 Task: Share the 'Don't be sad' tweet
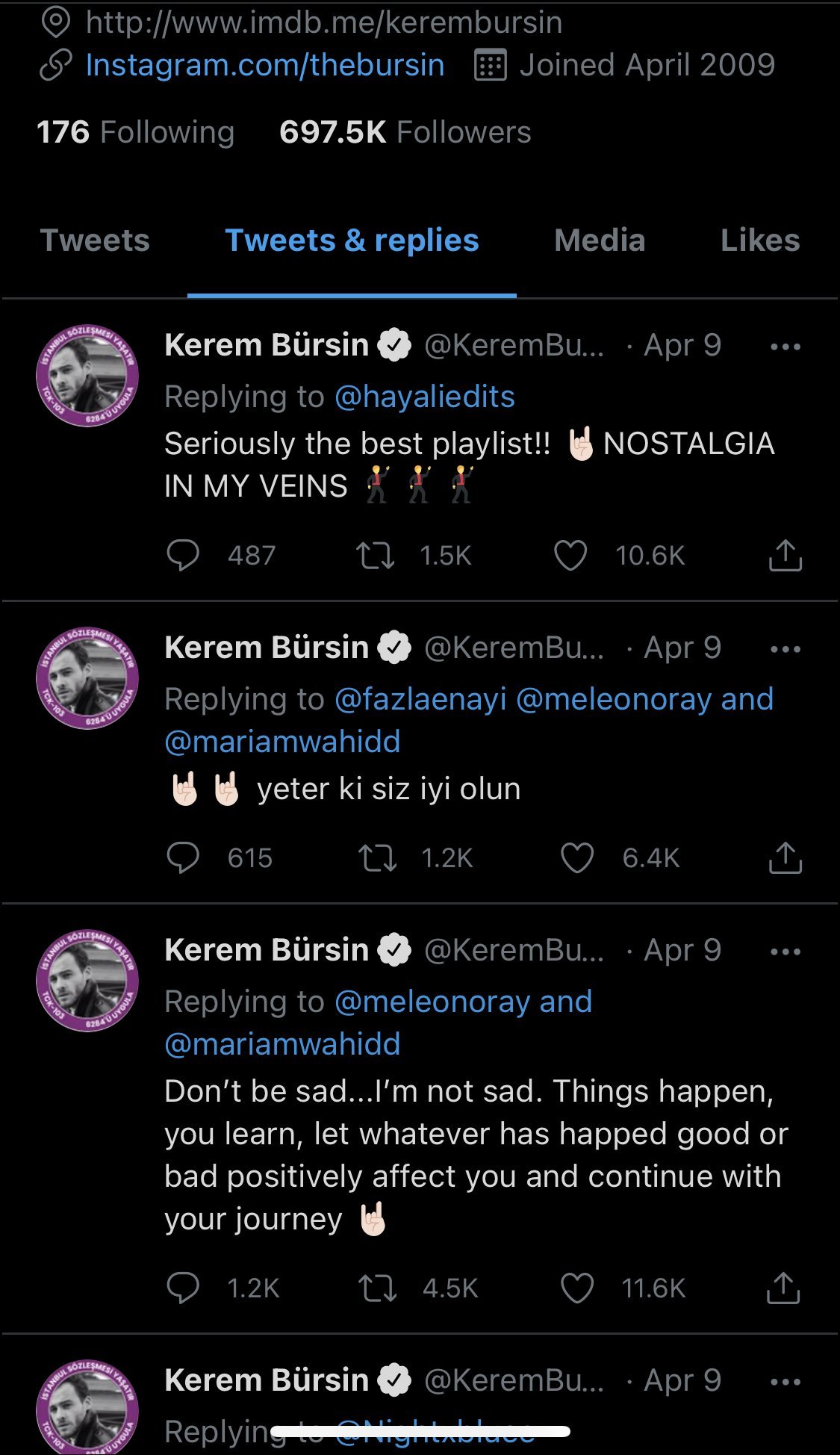(783, 1288)
